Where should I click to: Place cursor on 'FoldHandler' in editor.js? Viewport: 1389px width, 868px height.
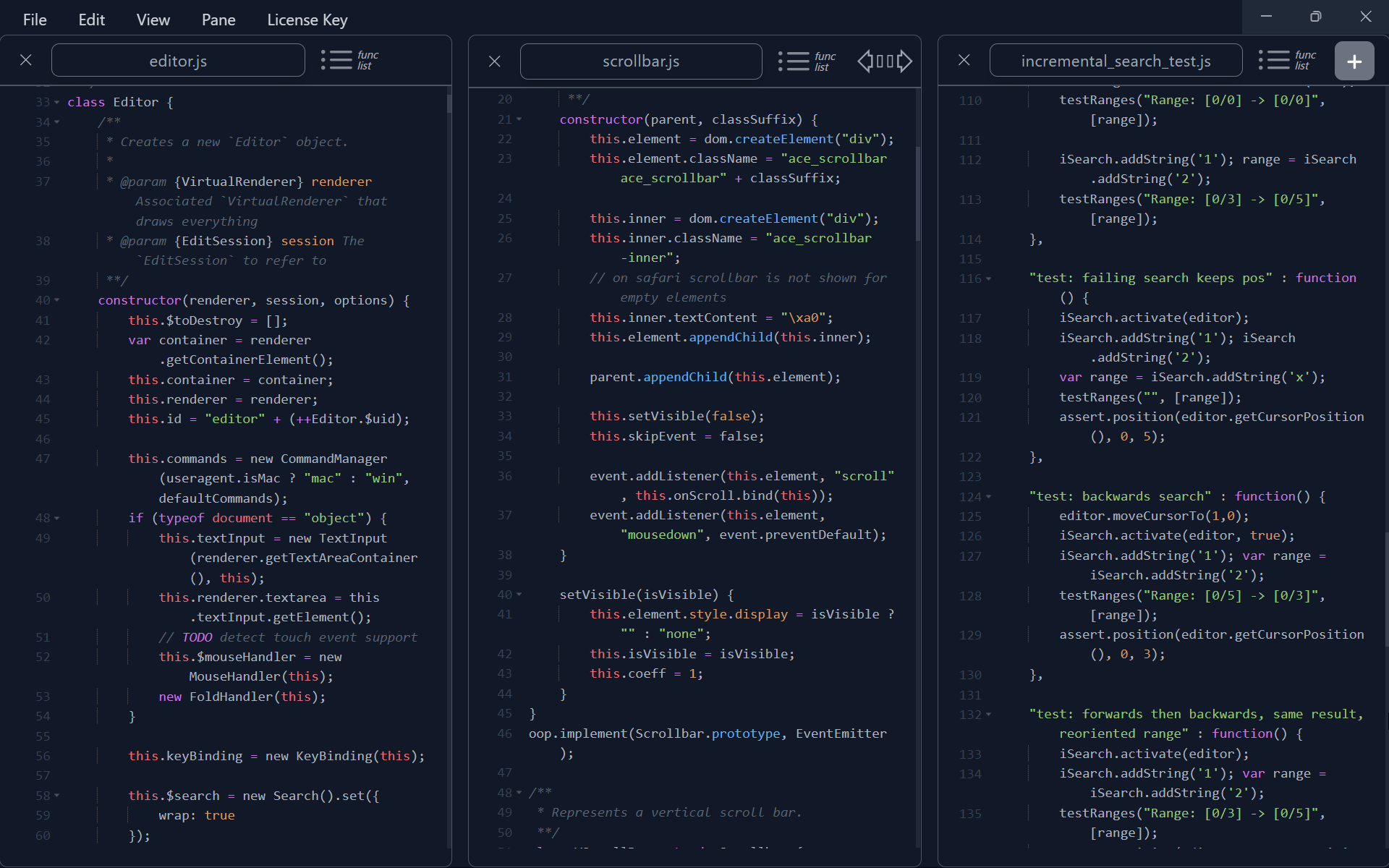[231, 697]
